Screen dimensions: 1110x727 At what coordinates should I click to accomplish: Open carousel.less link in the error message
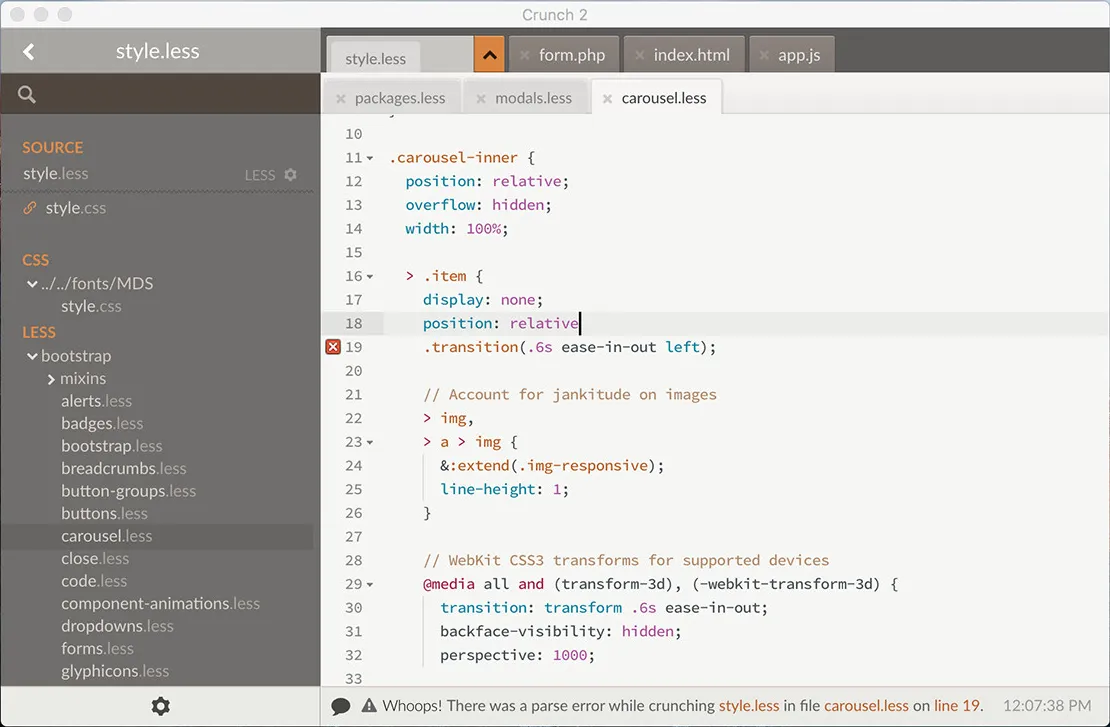(866, 705)
